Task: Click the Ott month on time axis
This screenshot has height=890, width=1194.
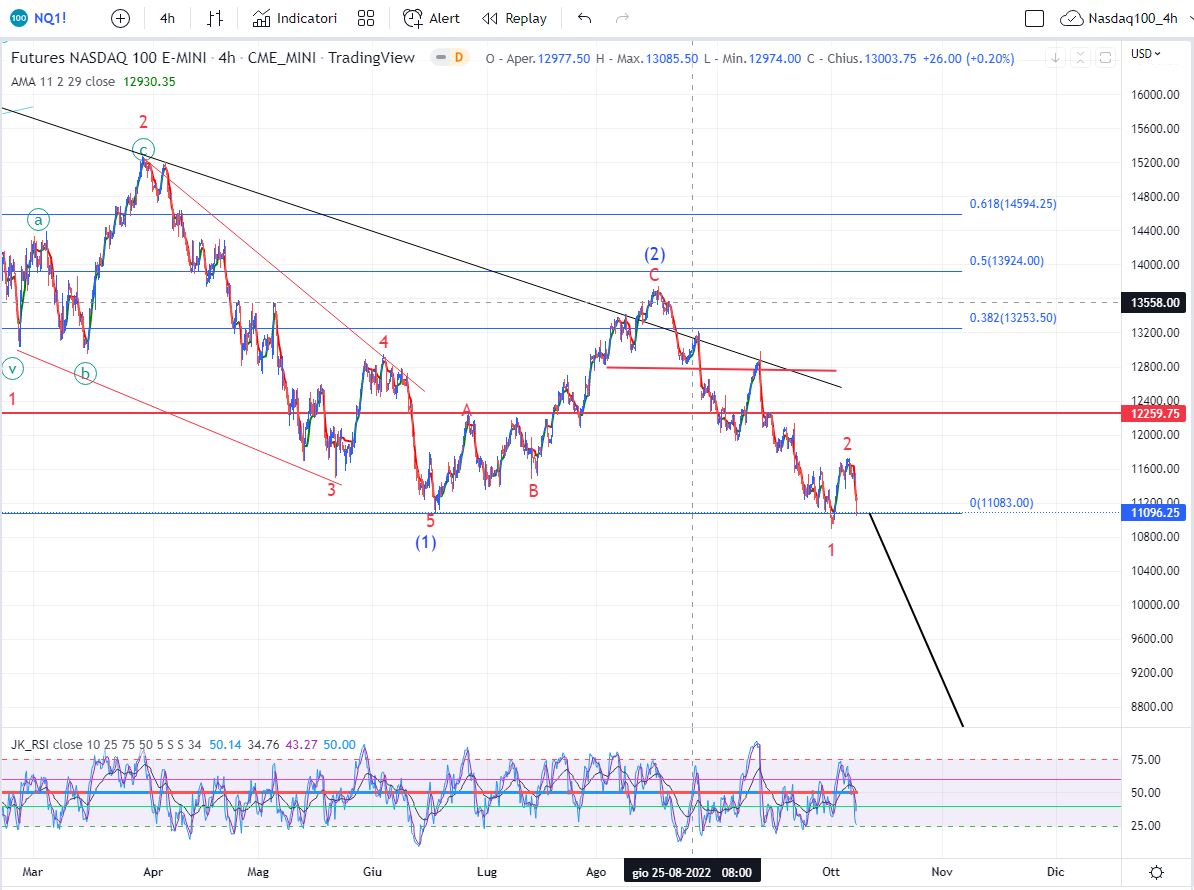Action: click(x=831, y=872)
